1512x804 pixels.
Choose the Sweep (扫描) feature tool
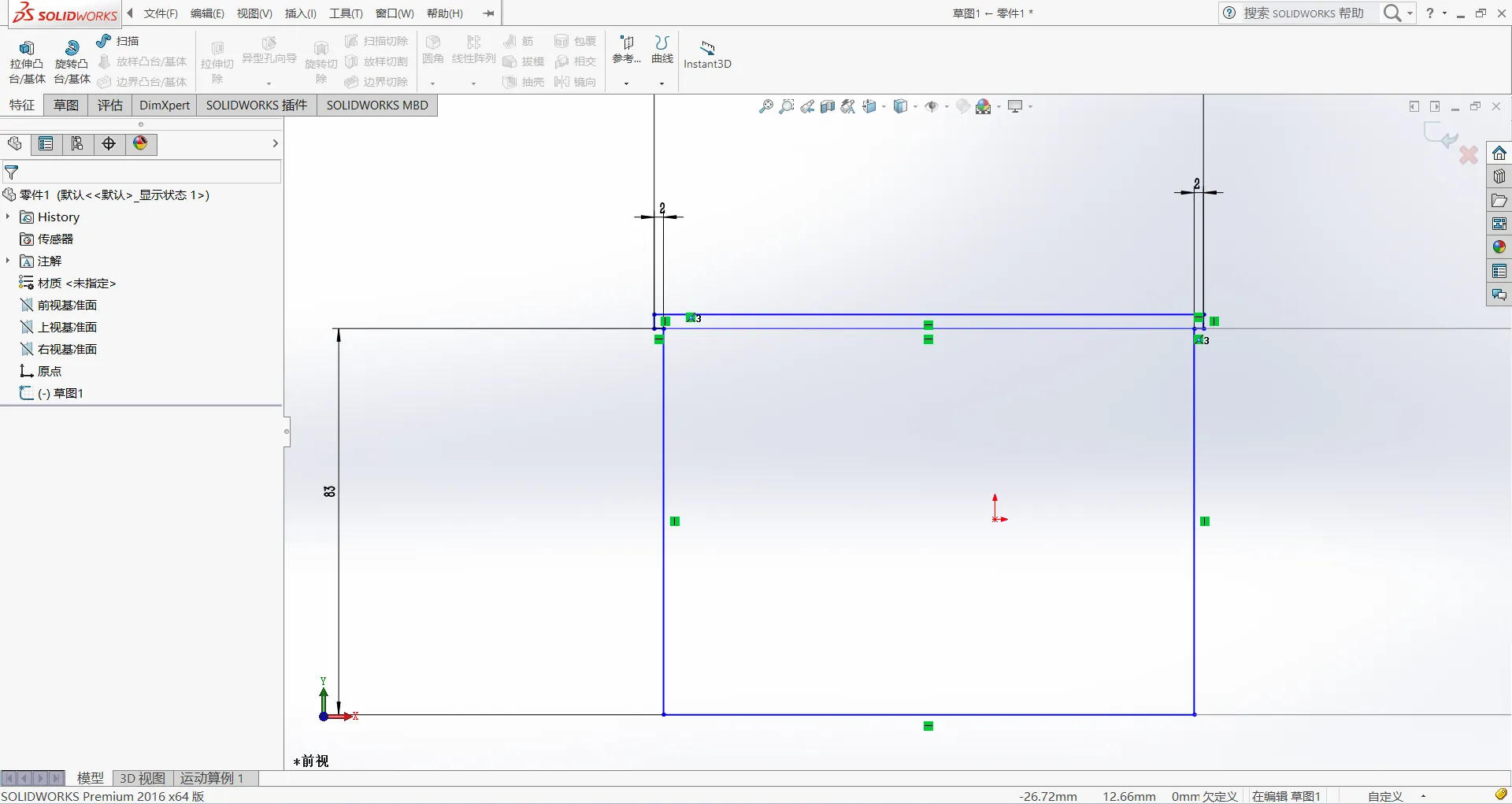pos(117,41)
